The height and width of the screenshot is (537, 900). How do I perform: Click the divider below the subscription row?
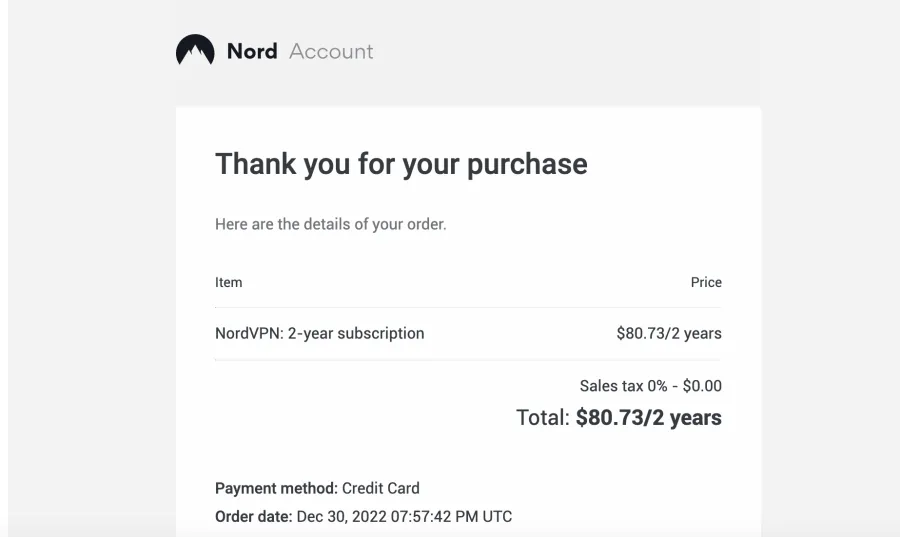click(x=468, y=360)
